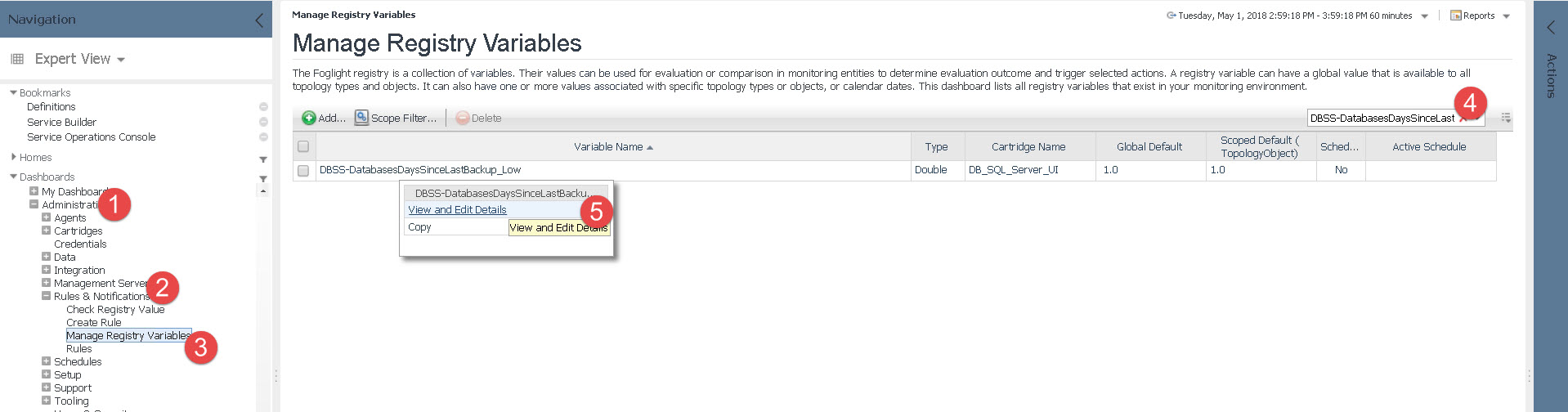This screenshot has height=412, width=1568.
Task: Remove the Service Builder bookmark
Action: pos(263,122)
